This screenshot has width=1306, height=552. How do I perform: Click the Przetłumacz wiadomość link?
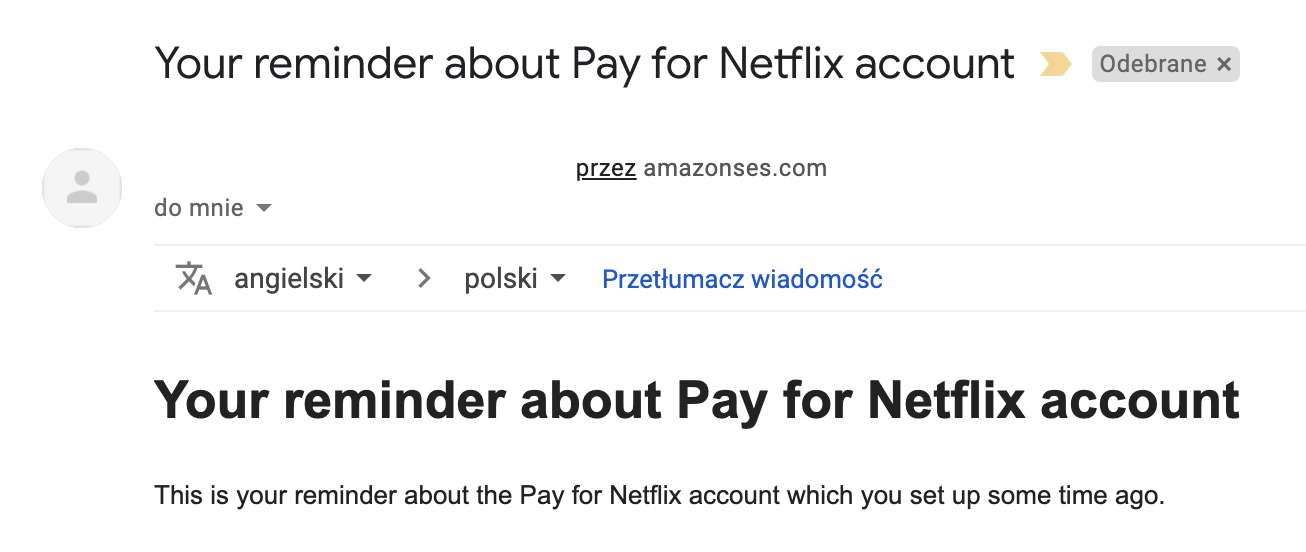[x=742, y=279]
